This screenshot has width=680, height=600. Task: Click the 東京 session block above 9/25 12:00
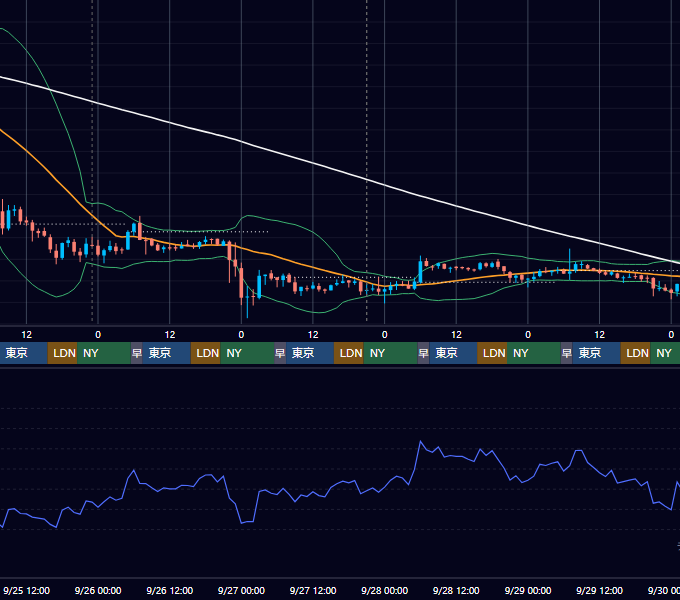[23, 353]
